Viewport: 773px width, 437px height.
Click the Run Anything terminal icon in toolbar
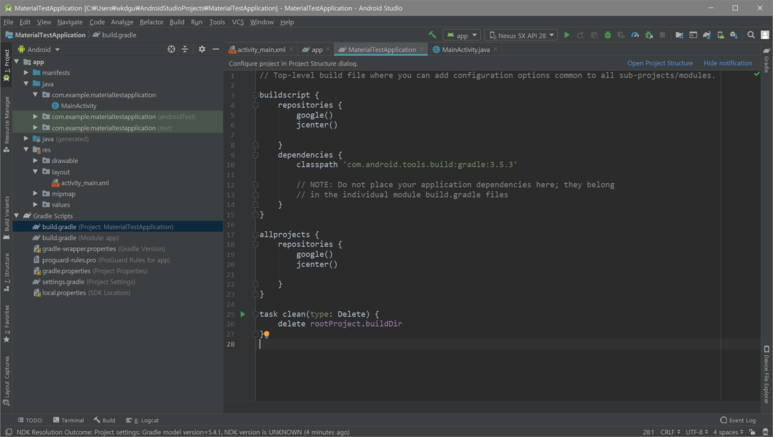pos(693,35)
